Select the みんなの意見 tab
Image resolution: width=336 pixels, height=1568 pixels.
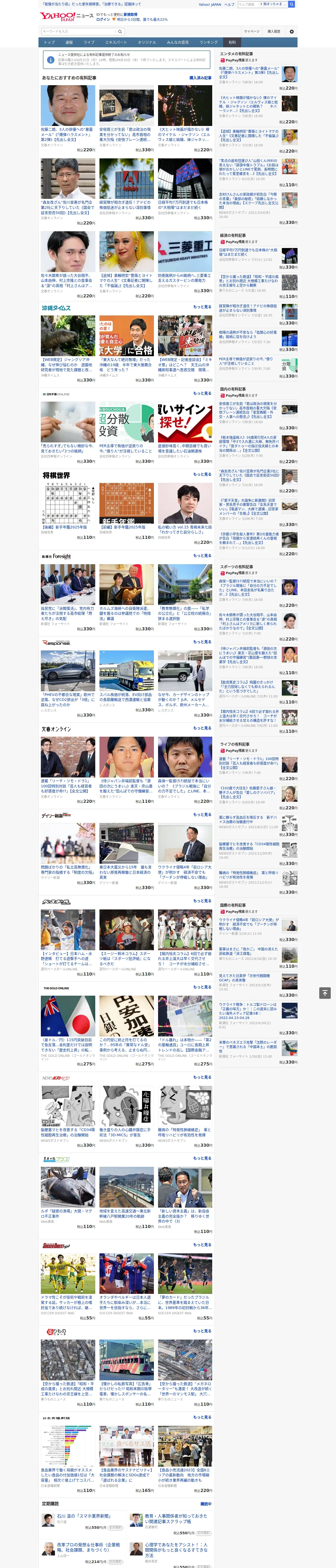coord(178,43)
